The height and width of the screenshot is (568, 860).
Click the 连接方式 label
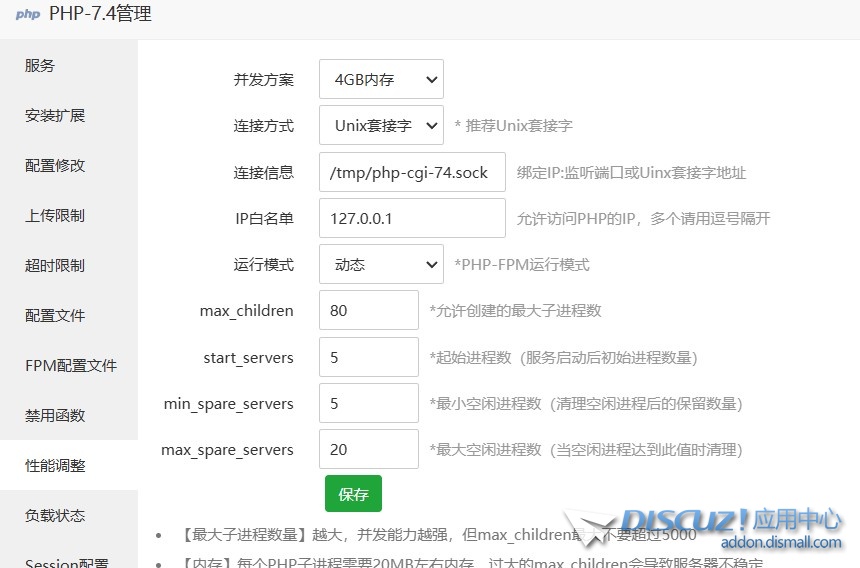click(264, 126)
